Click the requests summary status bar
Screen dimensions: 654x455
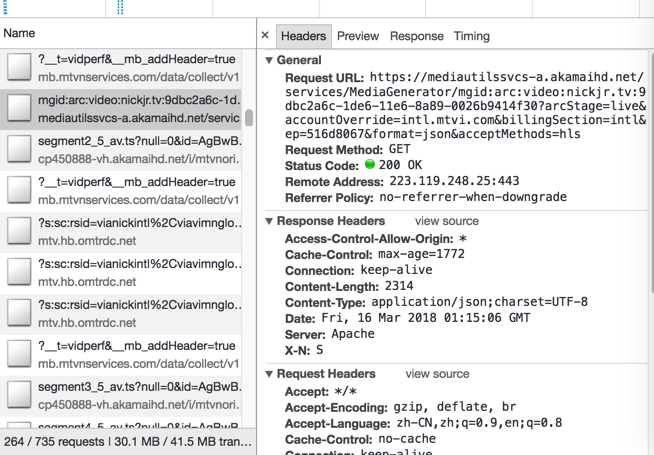pos(128,442)
